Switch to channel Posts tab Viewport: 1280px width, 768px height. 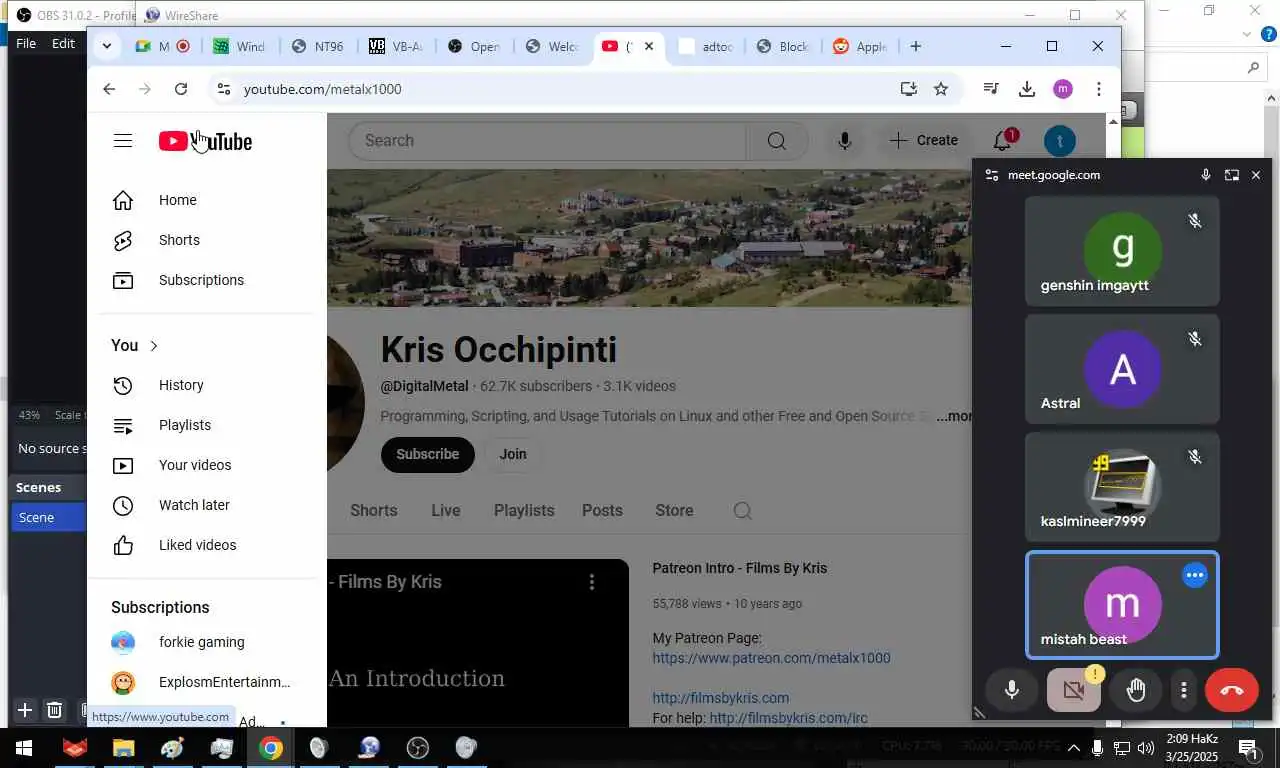coord(602,510)
